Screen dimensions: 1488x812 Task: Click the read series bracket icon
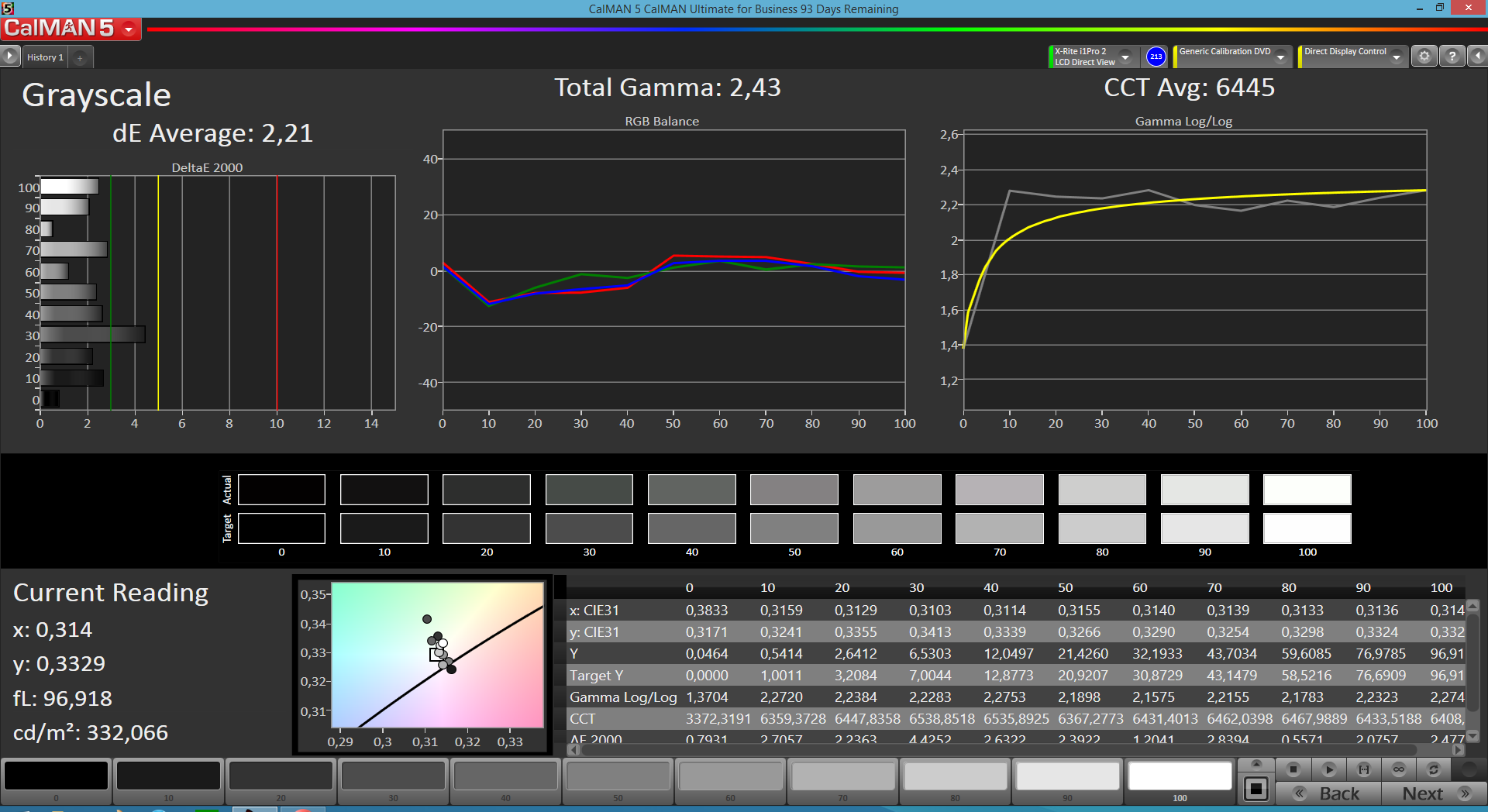[x=1364, y=769]
